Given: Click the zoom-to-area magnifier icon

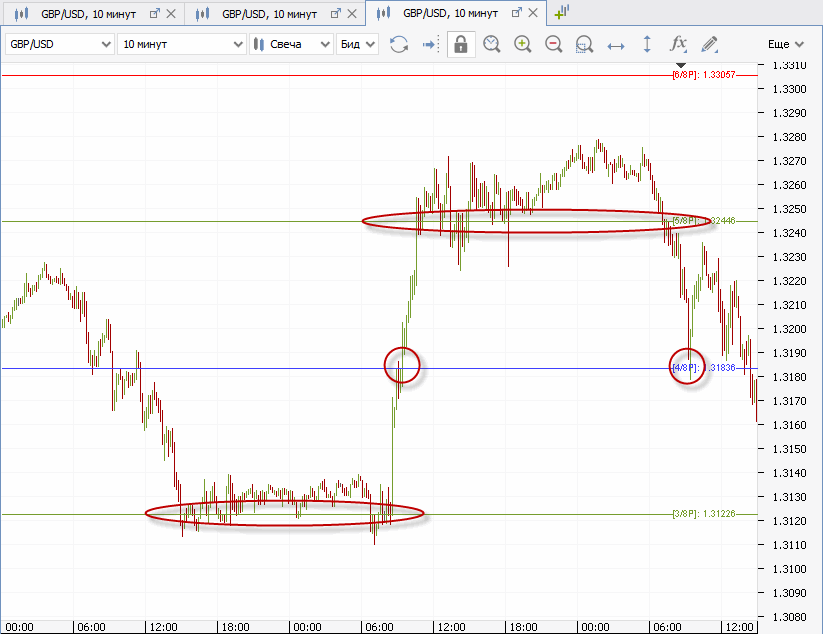Looking at the screenshot, I should point(585,44).
